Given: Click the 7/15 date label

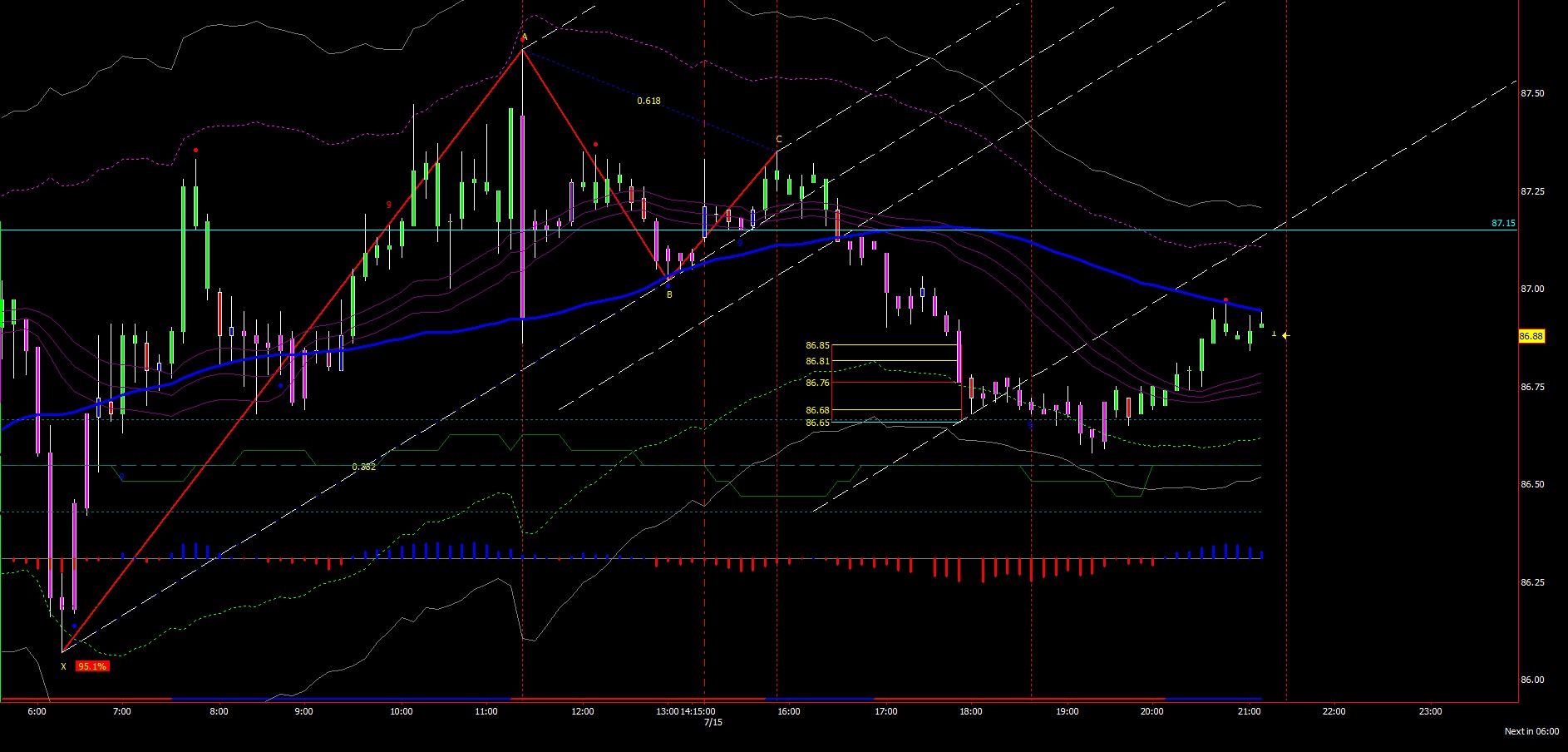Looking at the screenshot, I should click(713, 722).
